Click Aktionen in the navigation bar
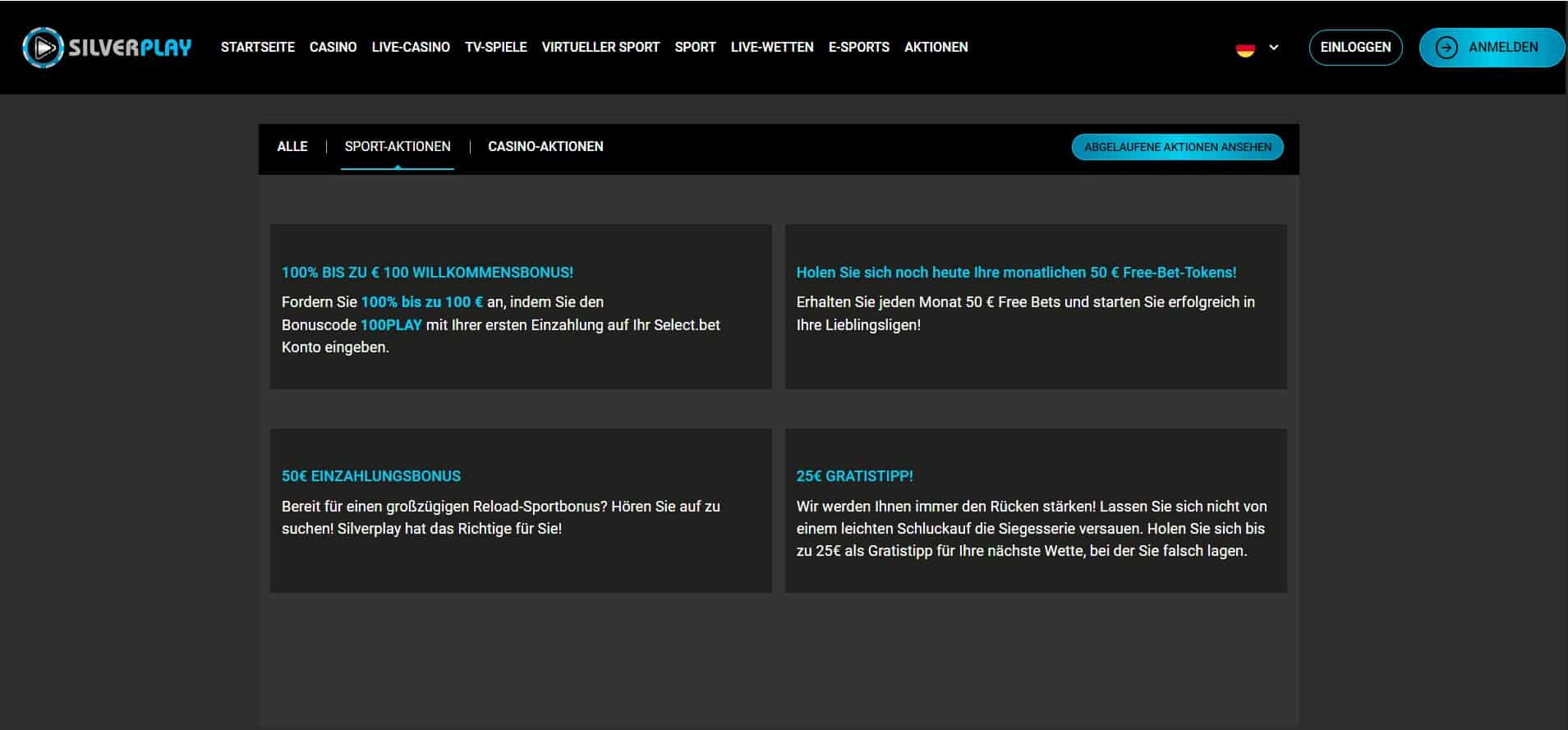The image size is (1568, 730). click(936, 48)
